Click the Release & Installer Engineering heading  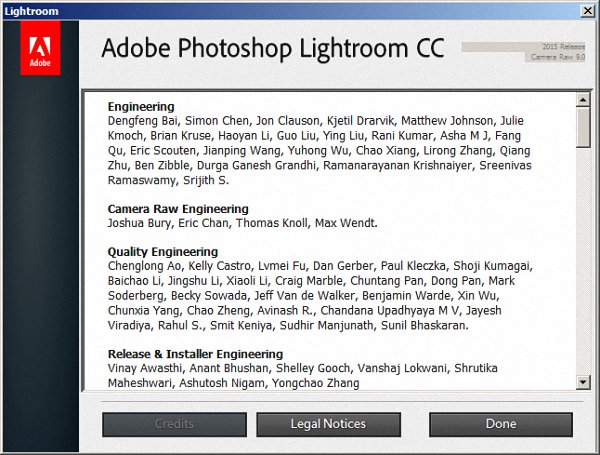[195, 354]
